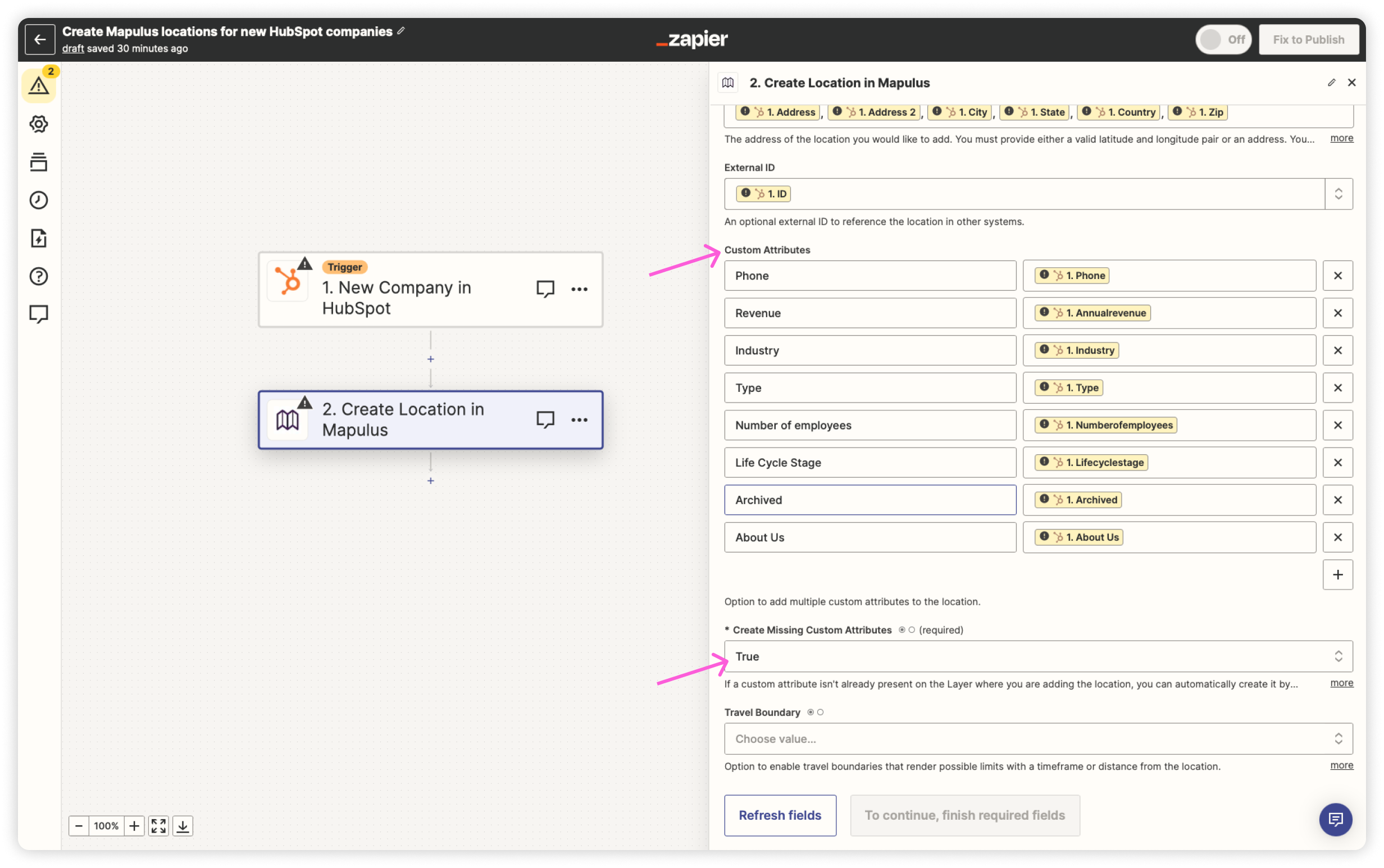
Task: Select the Create Location in Mapulus step
Action: [431, 419]
